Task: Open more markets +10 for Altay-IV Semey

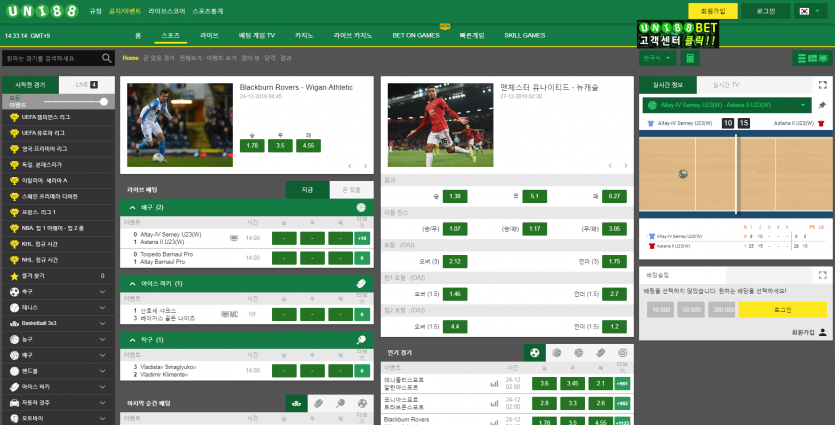Action: (362, 238)
